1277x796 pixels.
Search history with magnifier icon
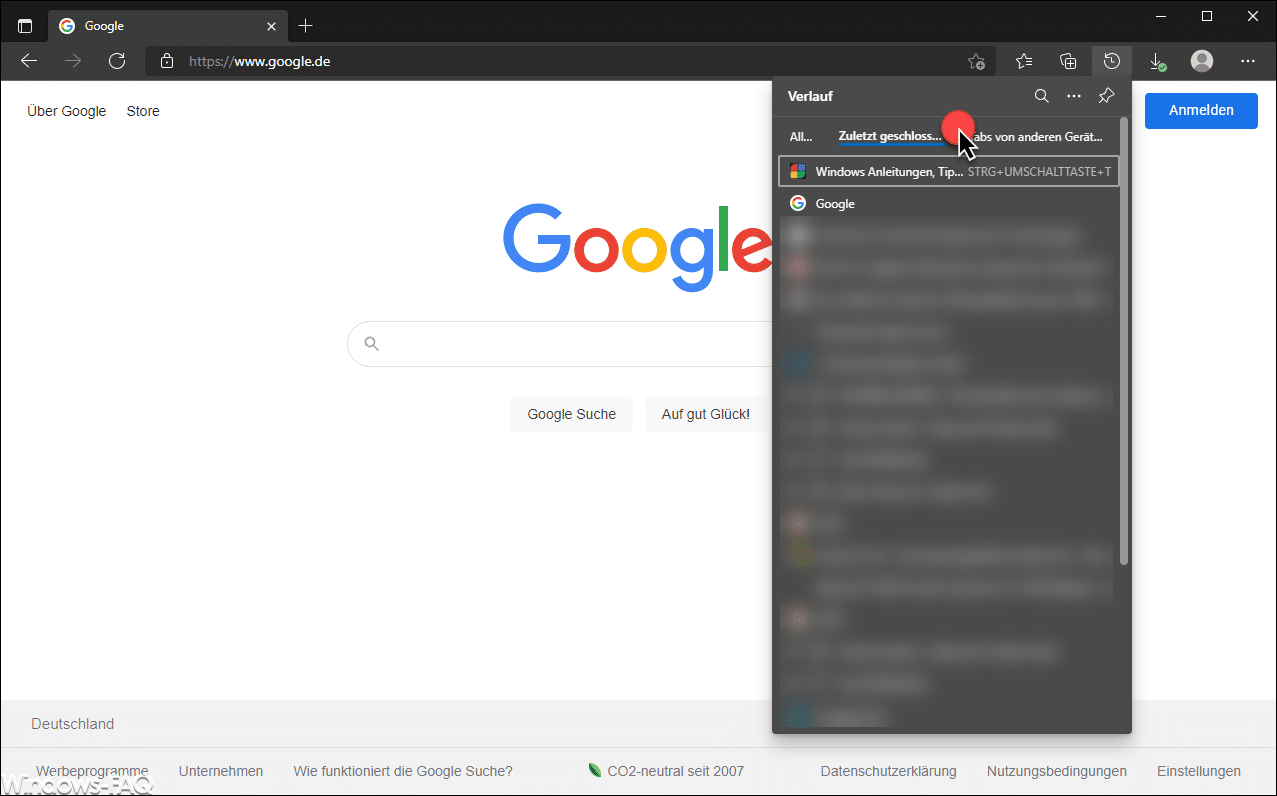point(1041,96)
